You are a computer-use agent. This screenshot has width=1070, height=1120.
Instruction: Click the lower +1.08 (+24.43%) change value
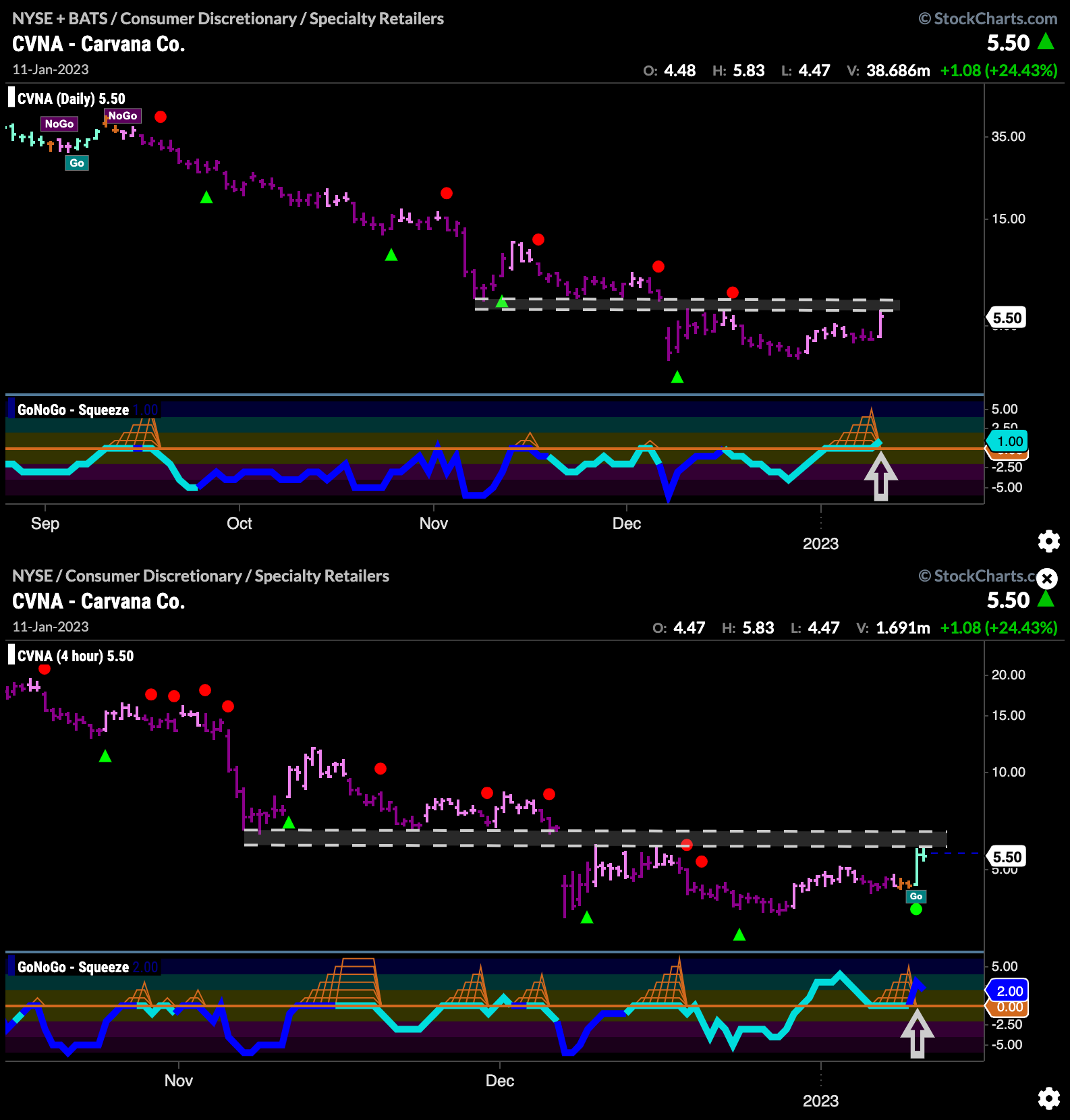pos(998,627)
